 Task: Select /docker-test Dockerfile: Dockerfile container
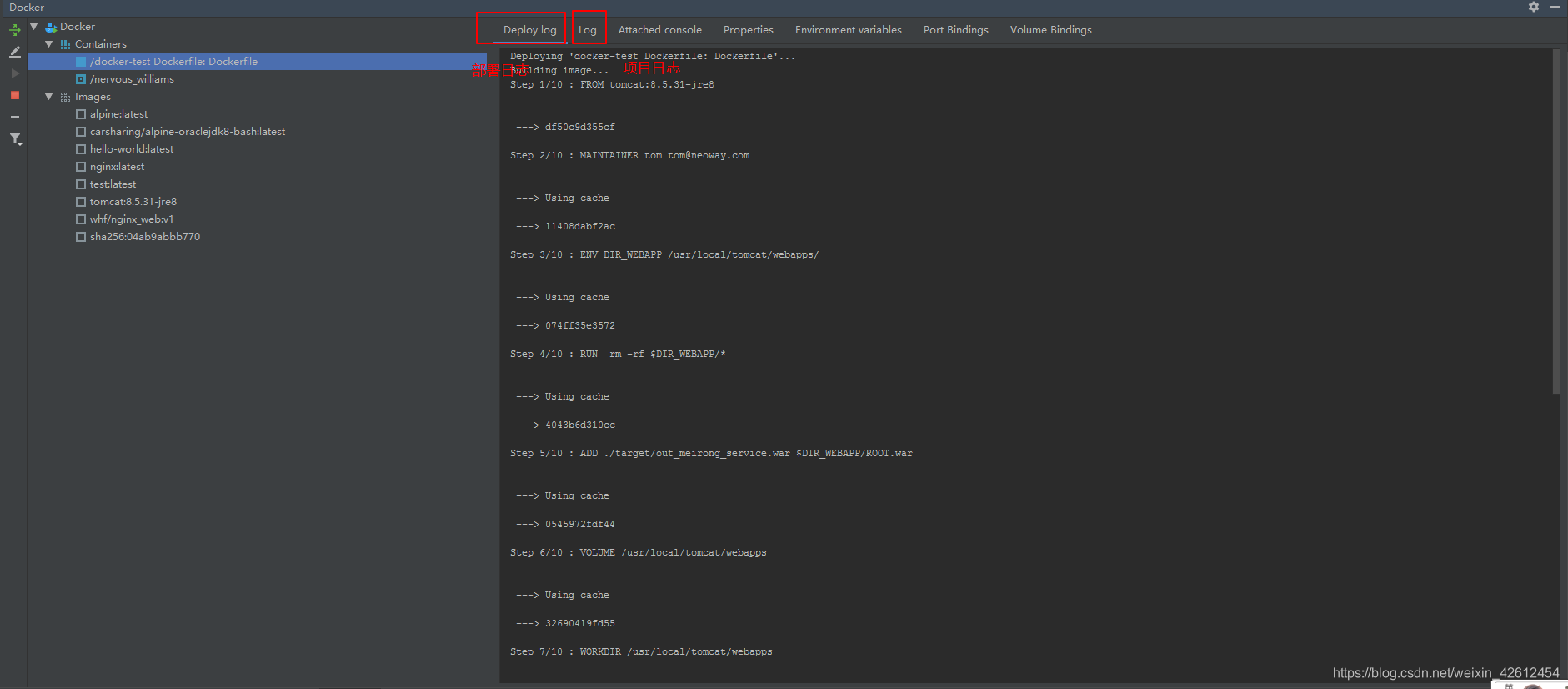[x=173, y=62]
